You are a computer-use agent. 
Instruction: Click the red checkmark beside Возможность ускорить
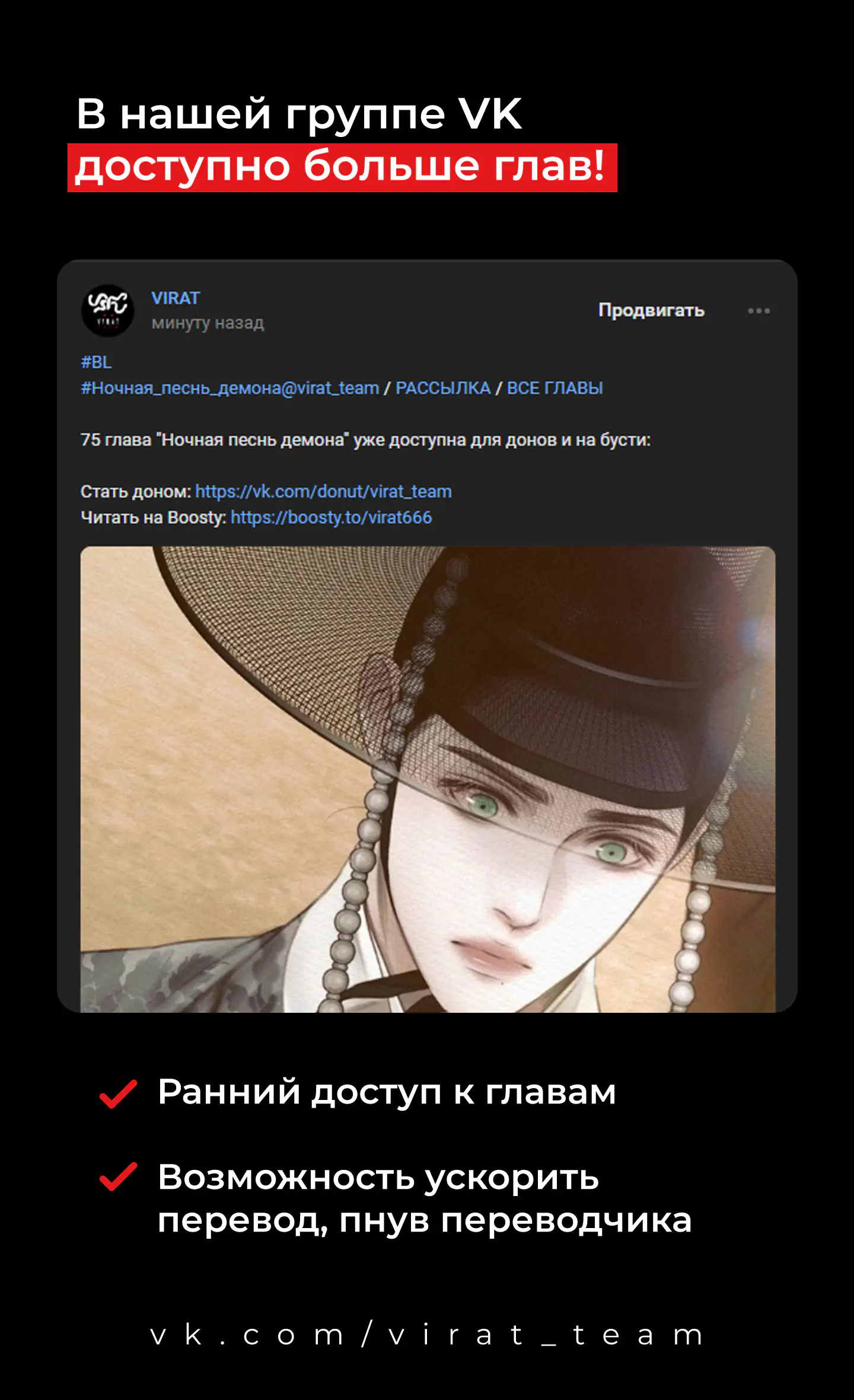click(x=118, y=1176)
